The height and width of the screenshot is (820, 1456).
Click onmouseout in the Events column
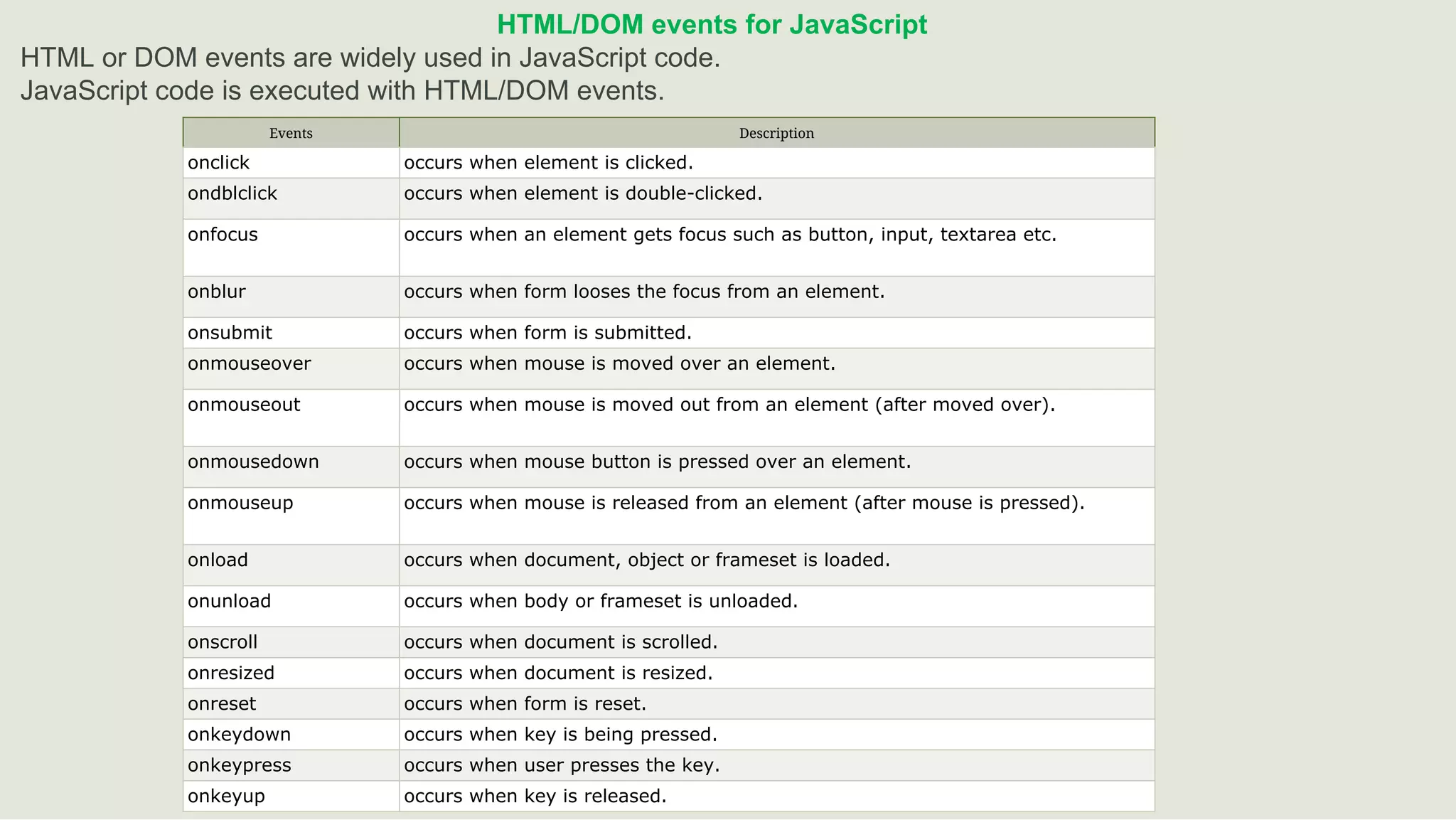tap(244, 405)
